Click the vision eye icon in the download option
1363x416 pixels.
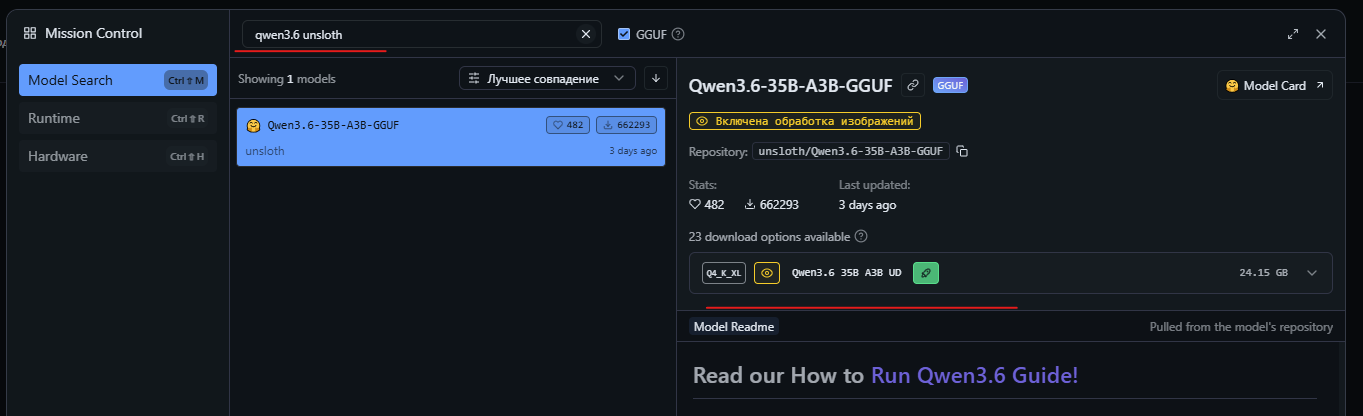[x=767, y=273]
